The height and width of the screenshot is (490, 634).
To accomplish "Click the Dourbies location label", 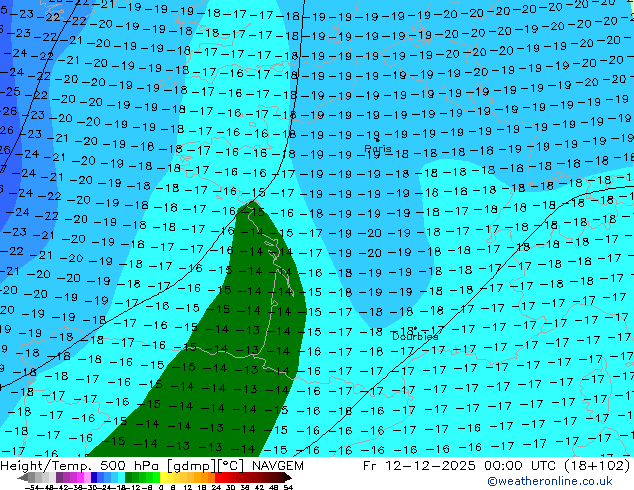I will point(415,336).
